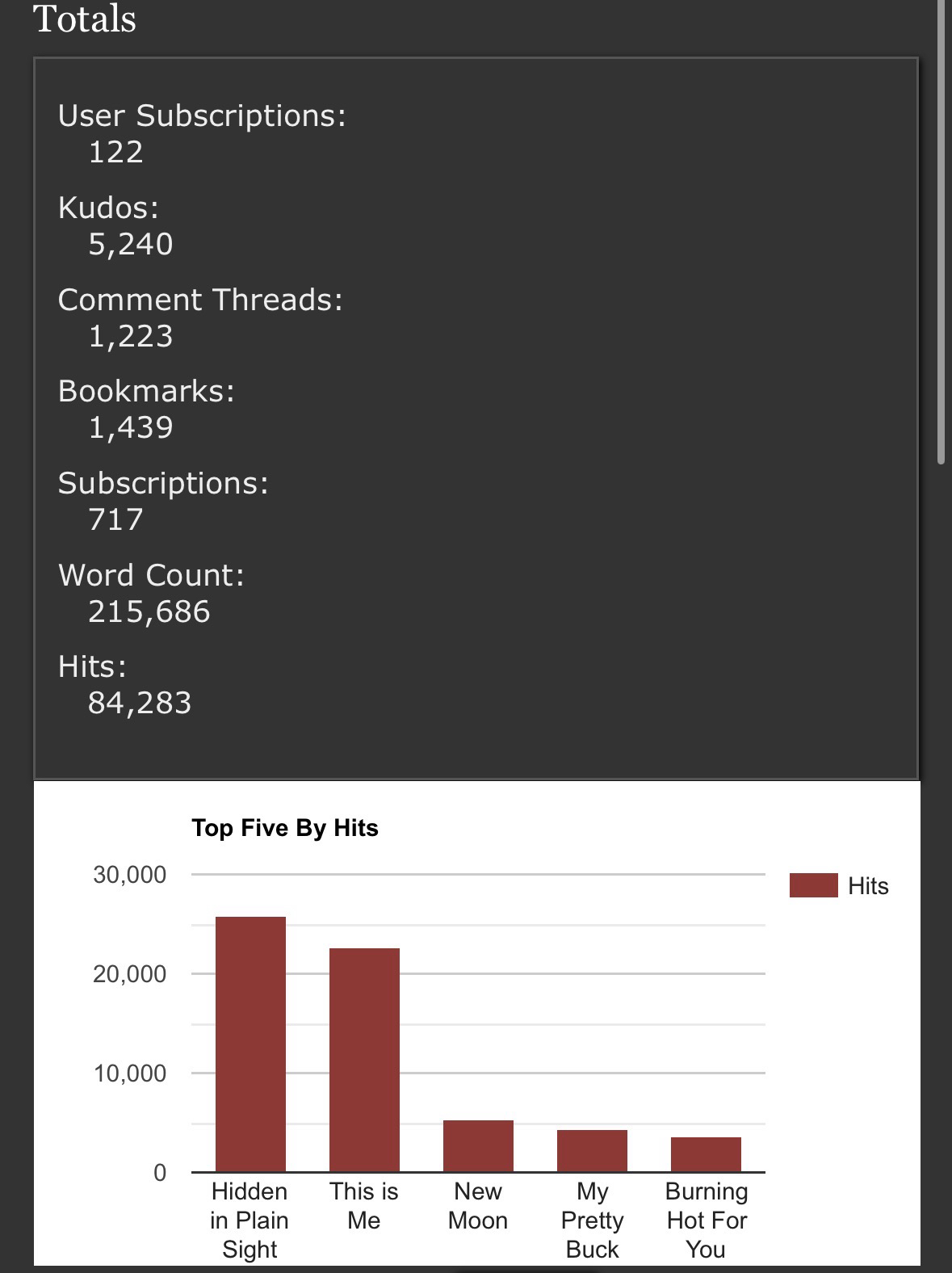Click the New Moon bar
This screenshot has width=952, height=1273.
tap(478, 1145)
